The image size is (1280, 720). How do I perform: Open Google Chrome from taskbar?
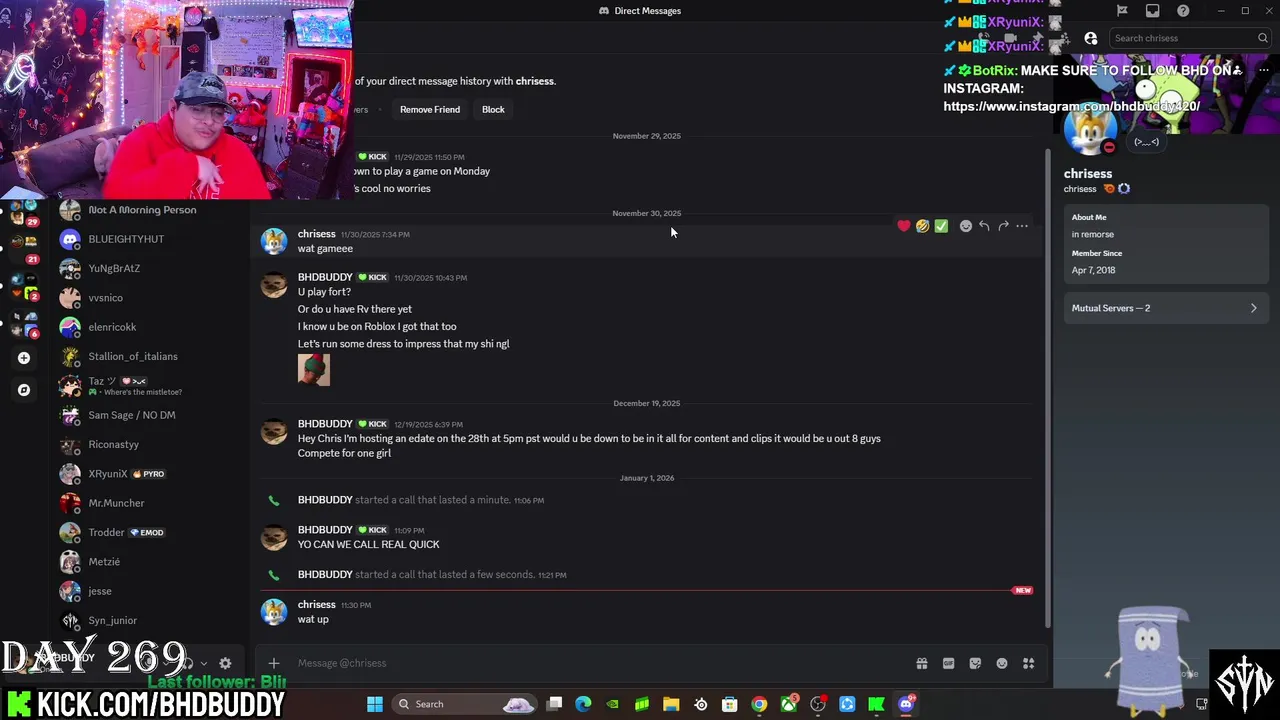[x=759, y=704]
